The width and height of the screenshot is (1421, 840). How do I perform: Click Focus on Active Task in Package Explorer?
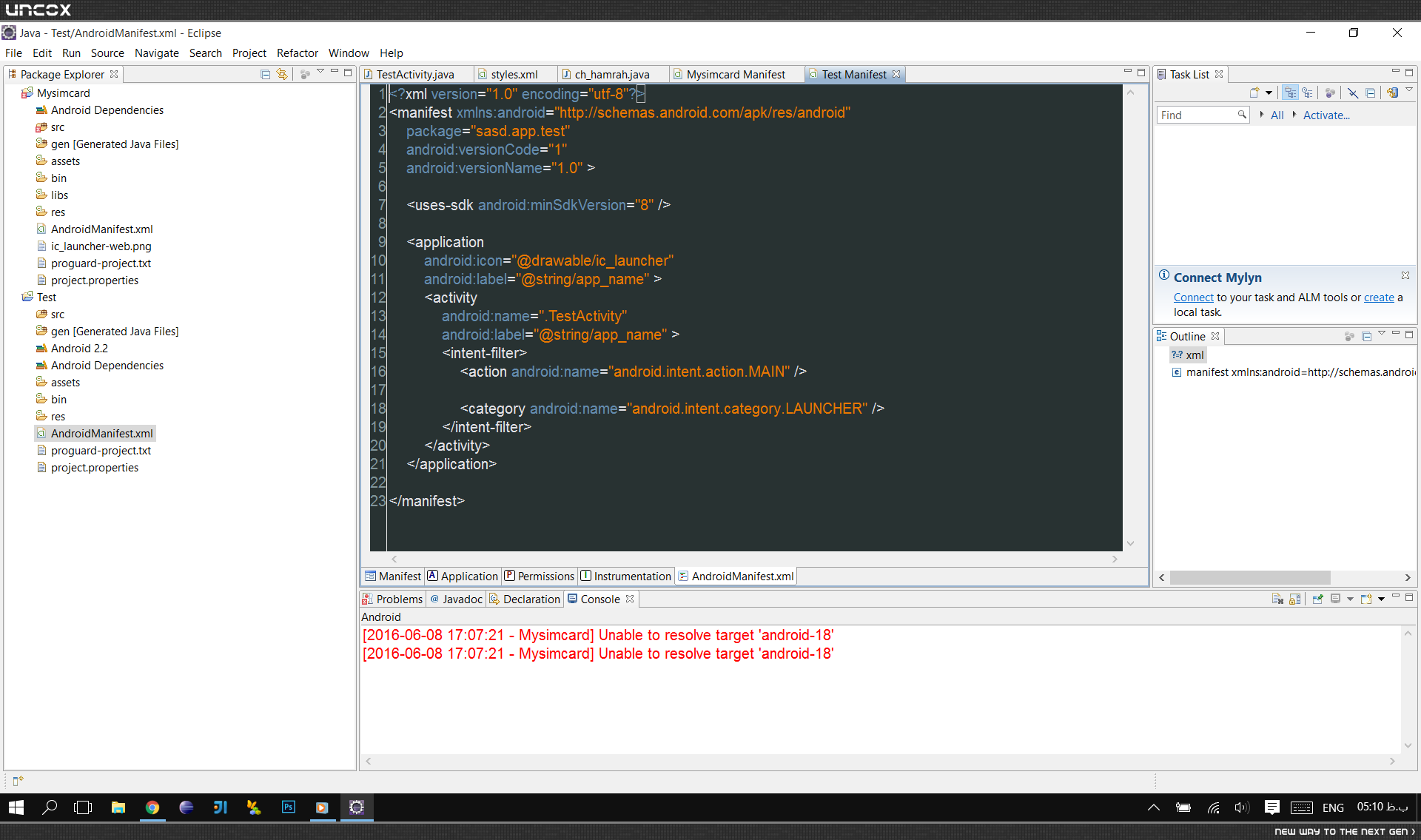(305, 74)
